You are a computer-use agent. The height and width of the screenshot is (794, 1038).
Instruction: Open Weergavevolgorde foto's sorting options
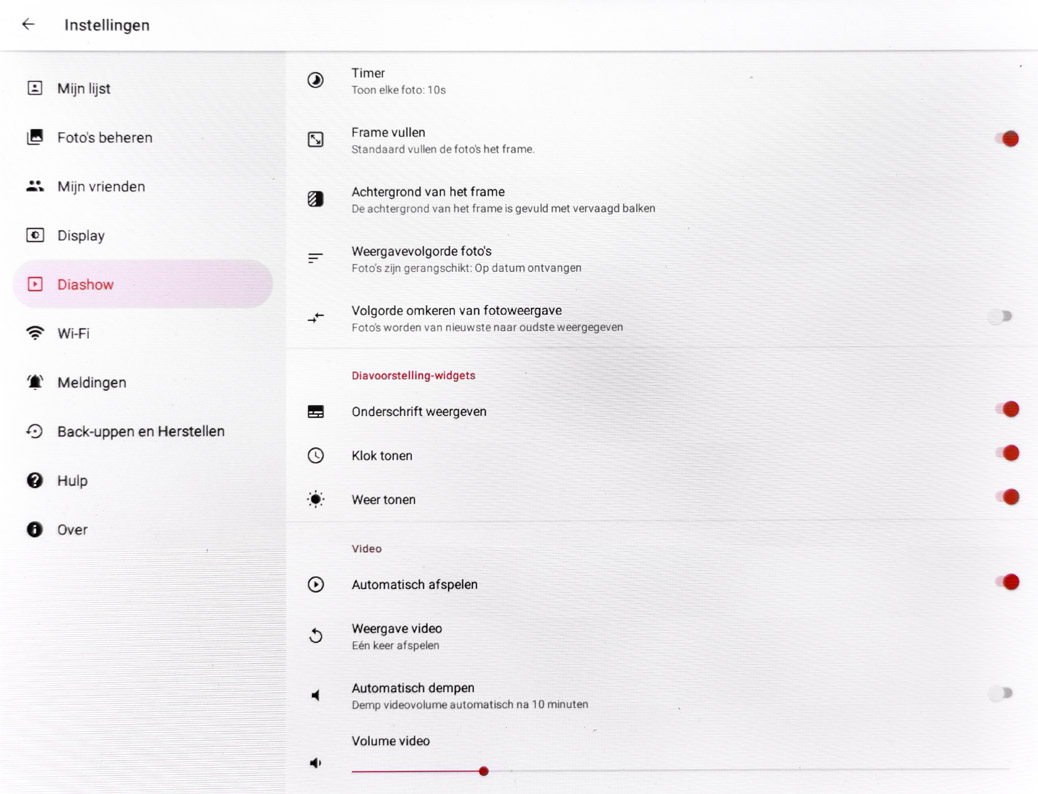(x=466, y=258)
